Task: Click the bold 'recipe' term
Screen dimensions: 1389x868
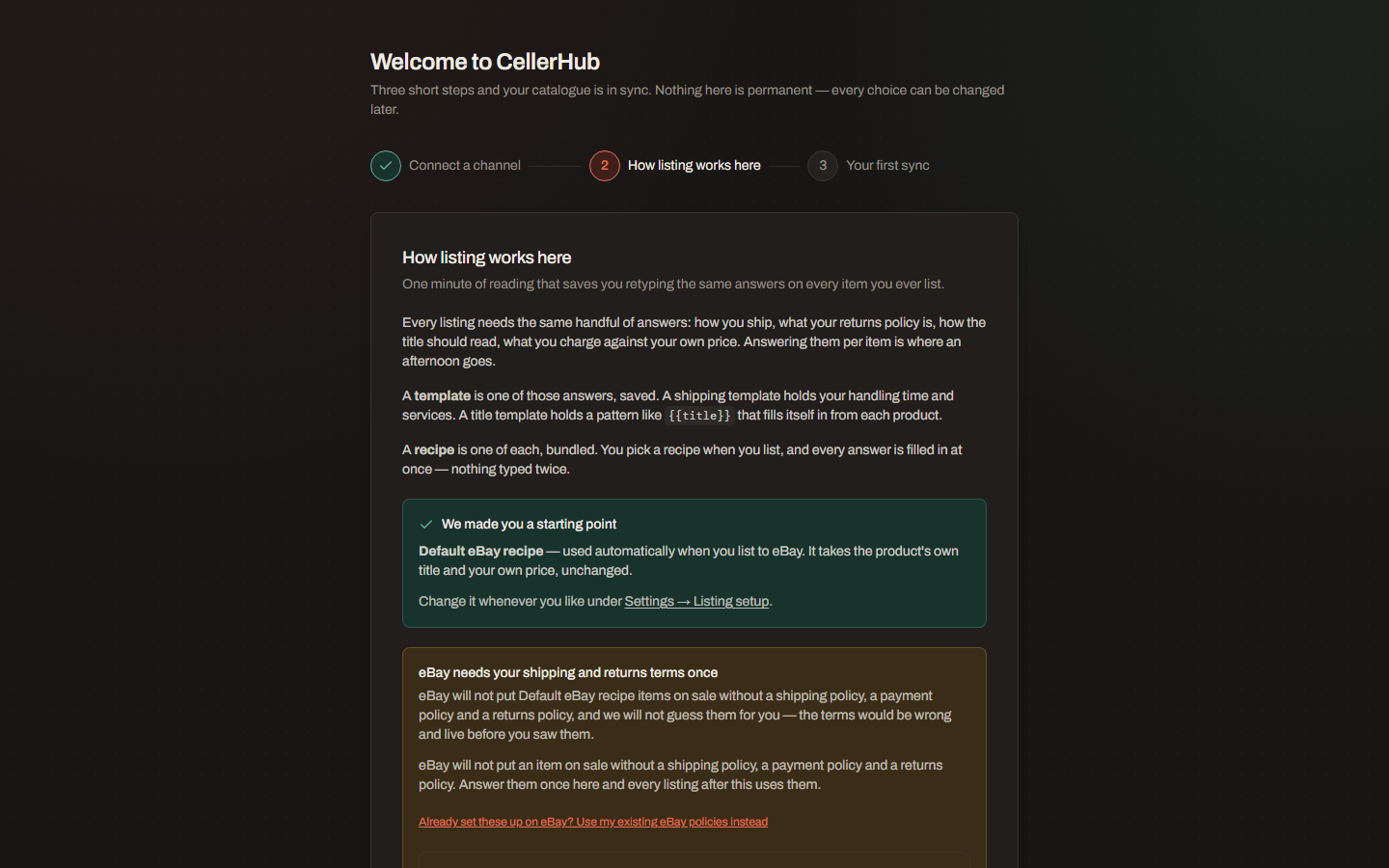Action: (434, 450)
